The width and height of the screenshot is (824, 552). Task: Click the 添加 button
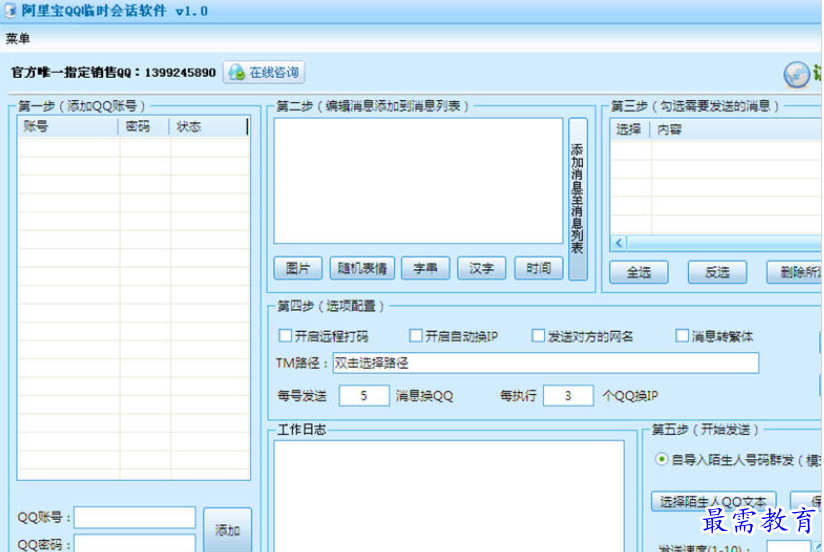coord(227,530)
